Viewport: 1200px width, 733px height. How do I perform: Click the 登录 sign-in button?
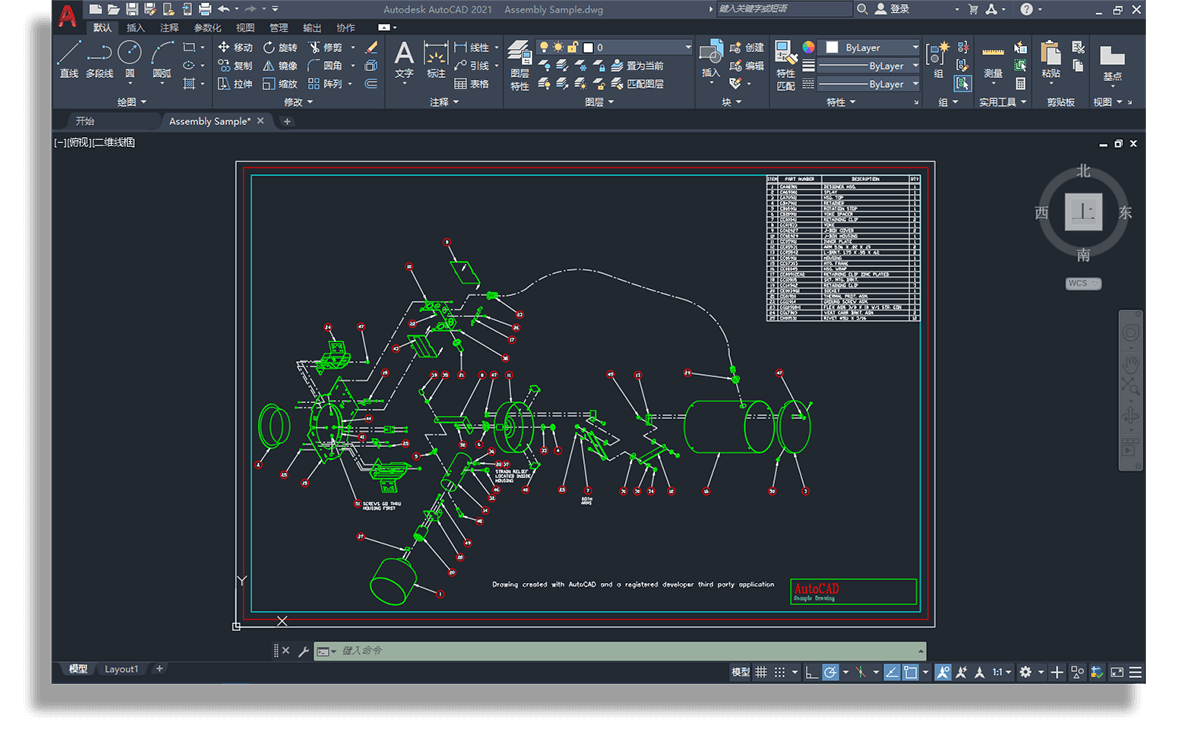pyautogui.click(x=892, y=9)
